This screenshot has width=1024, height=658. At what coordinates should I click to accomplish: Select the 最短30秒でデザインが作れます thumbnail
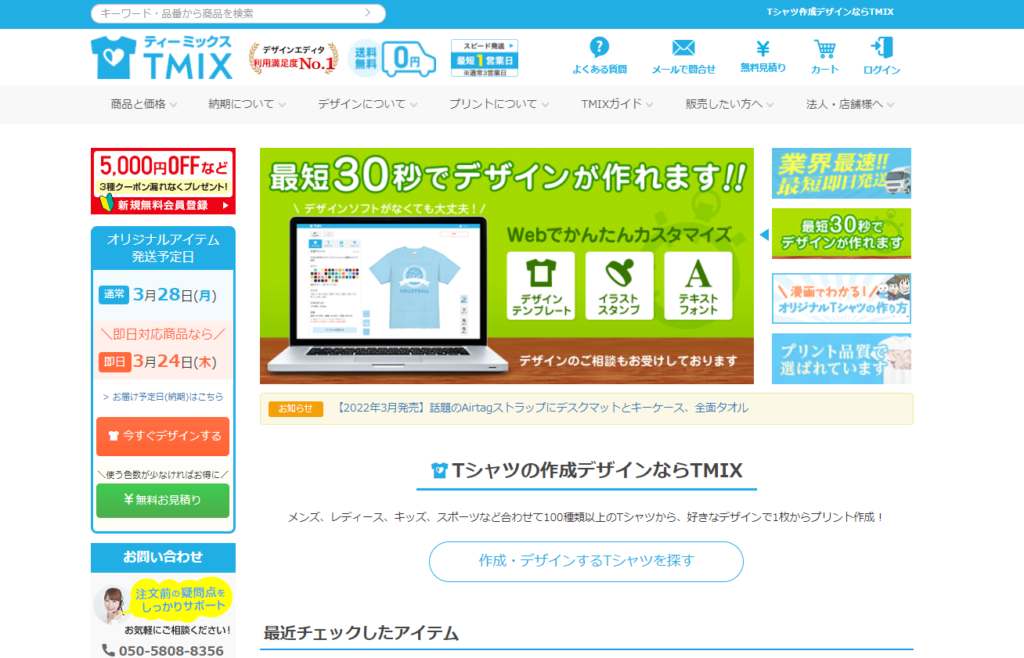841,234
